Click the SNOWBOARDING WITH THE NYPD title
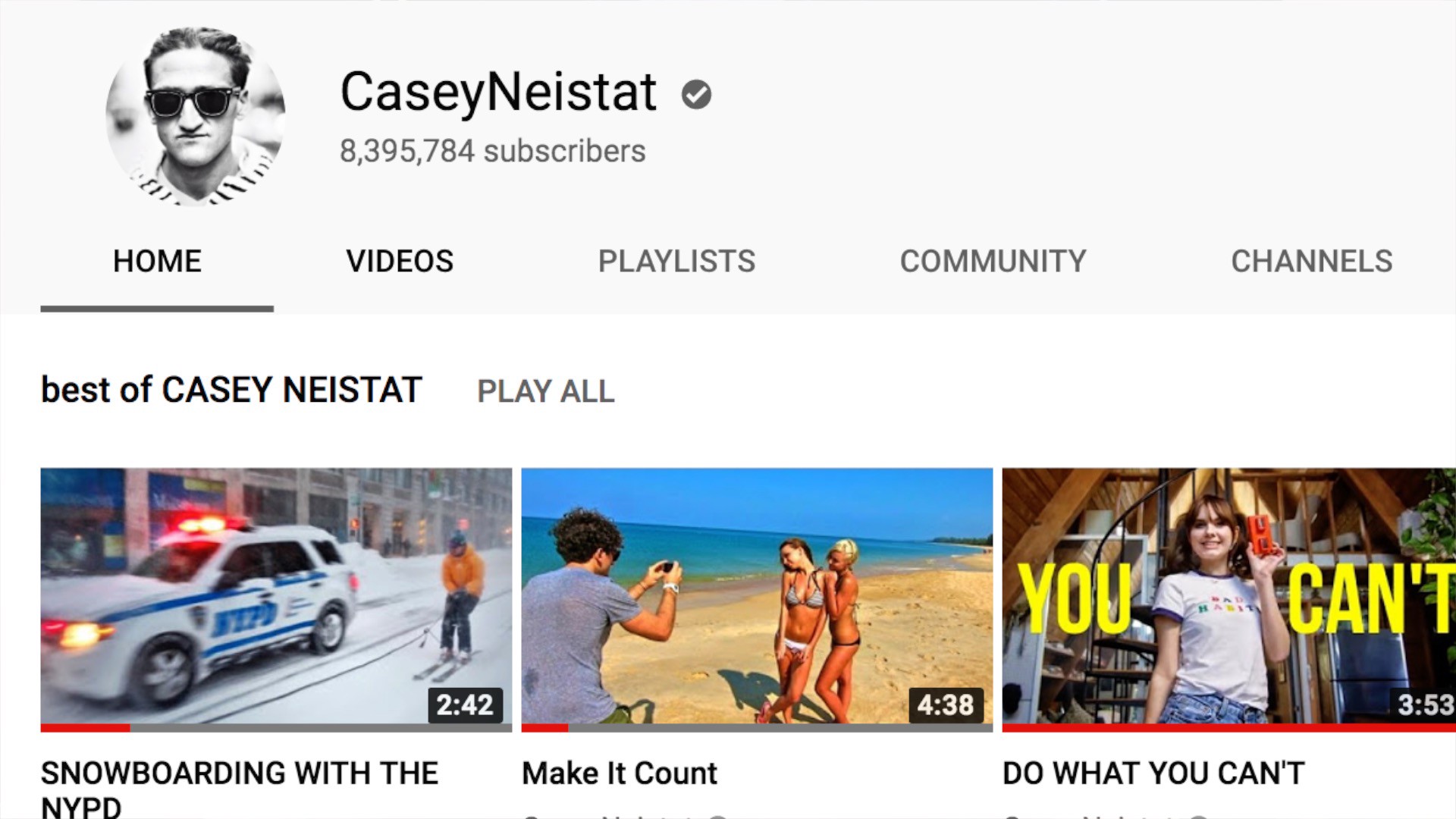Screen dimensions: 1456x819 (240, 789)
